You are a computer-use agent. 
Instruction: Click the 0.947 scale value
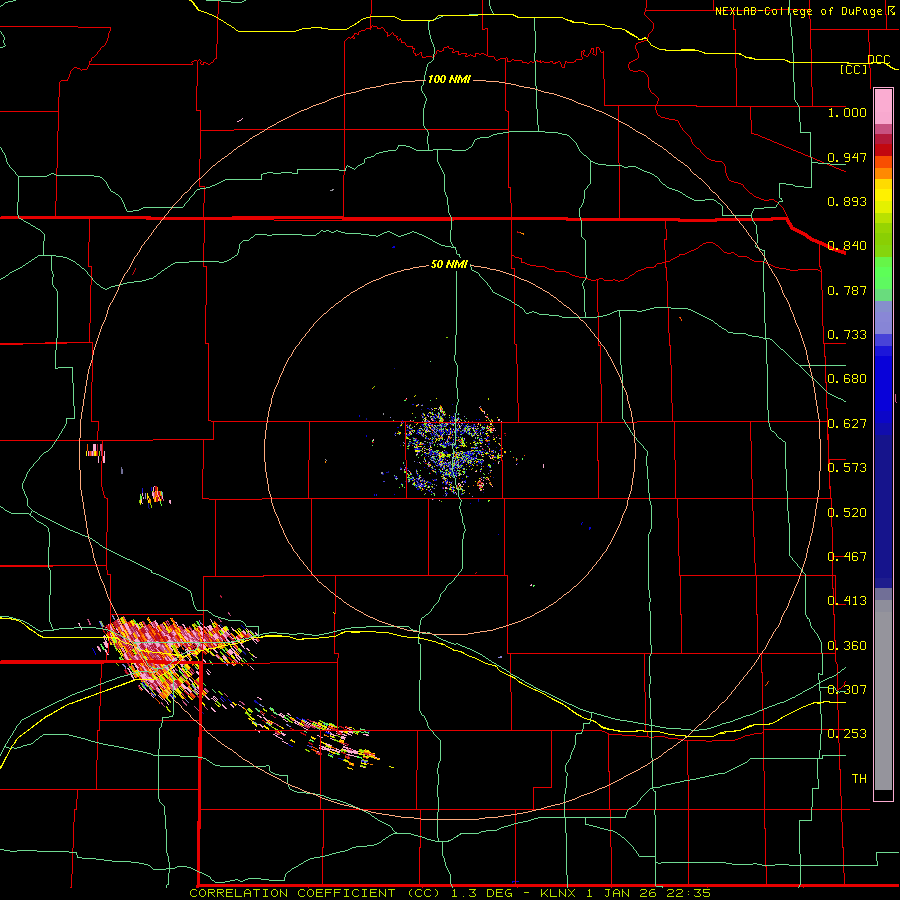847,157
